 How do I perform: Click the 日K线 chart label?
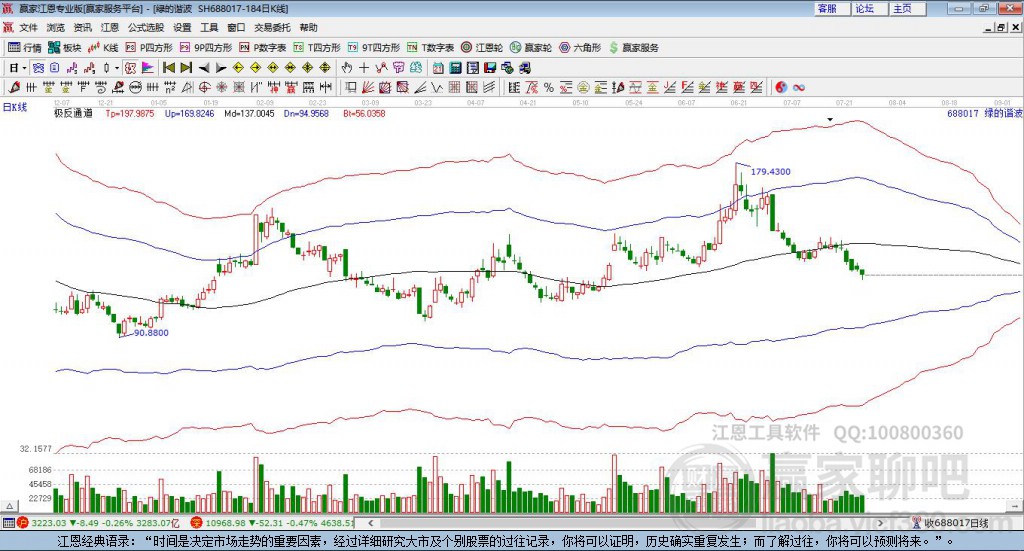point(15,107)
